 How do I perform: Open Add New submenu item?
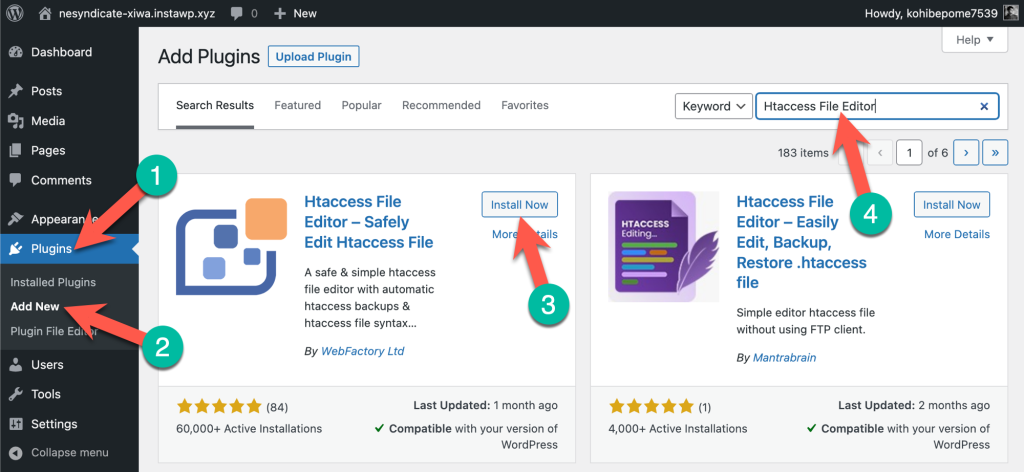coord(35,307)
